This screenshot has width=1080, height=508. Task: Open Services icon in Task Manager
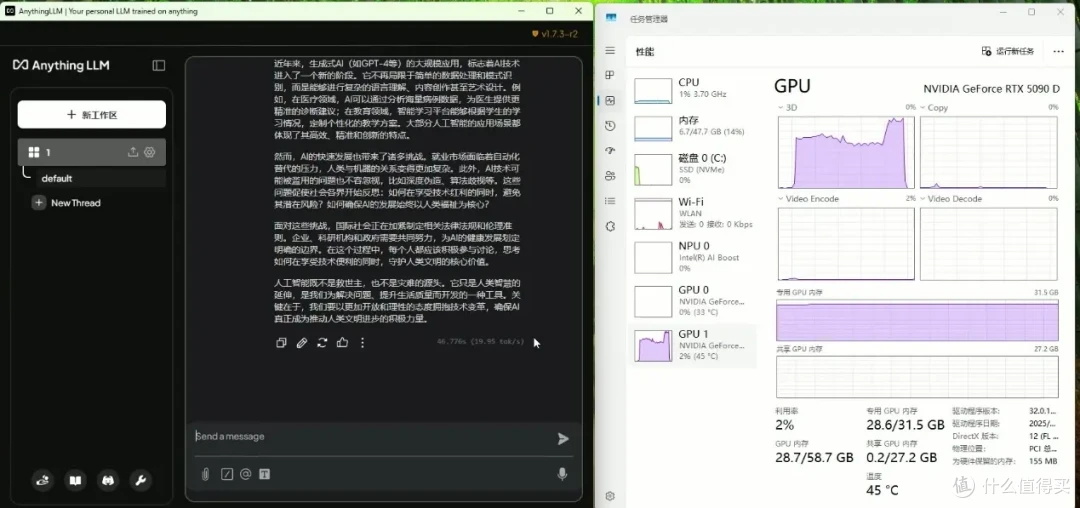(610, 226)
